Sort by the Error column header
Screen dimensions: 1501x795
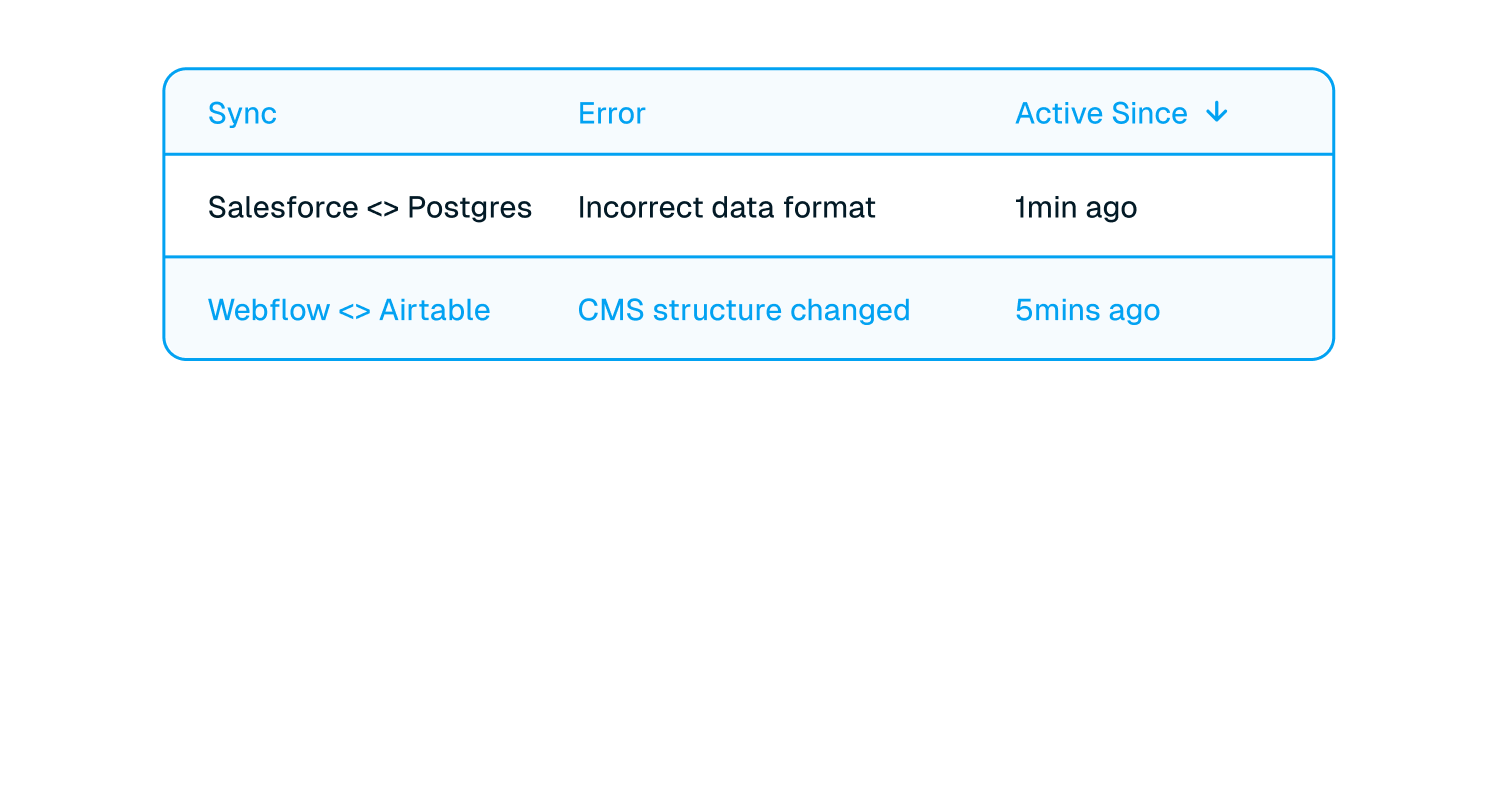pos(612,114)
